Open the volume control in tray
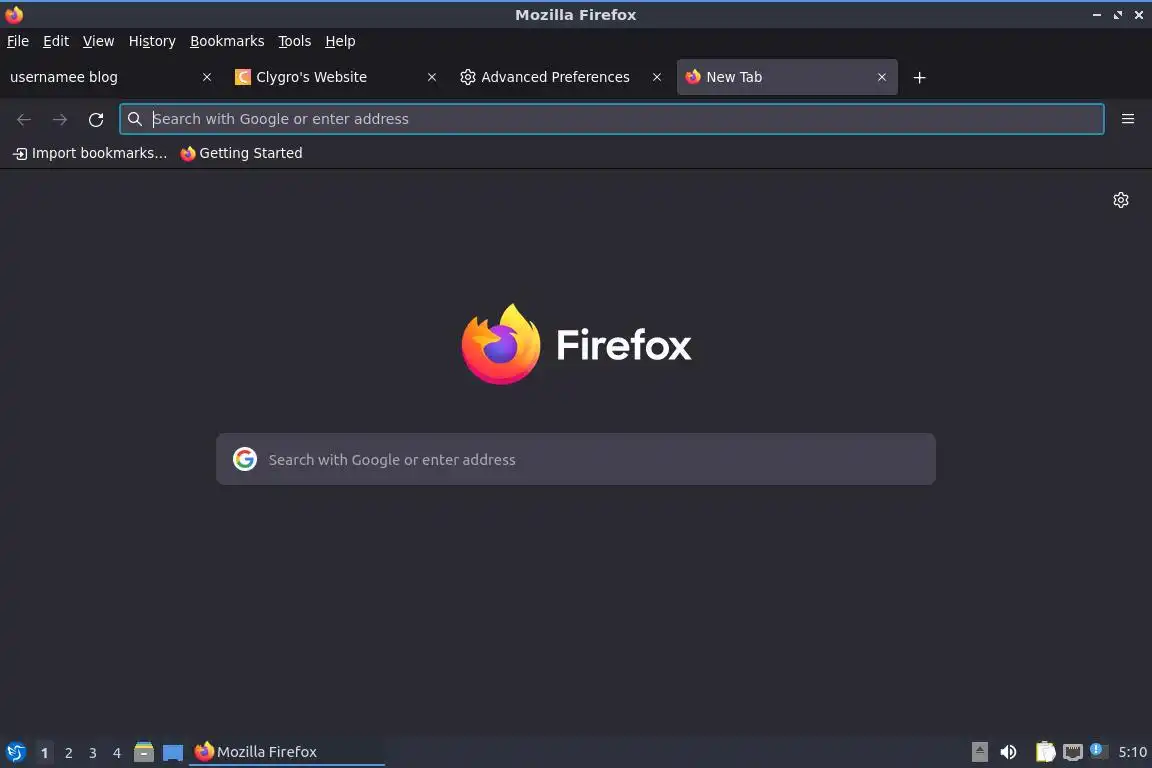The width and height of the screenshot is (1152, 768). pyautogui.click(x=1009, y=752)
